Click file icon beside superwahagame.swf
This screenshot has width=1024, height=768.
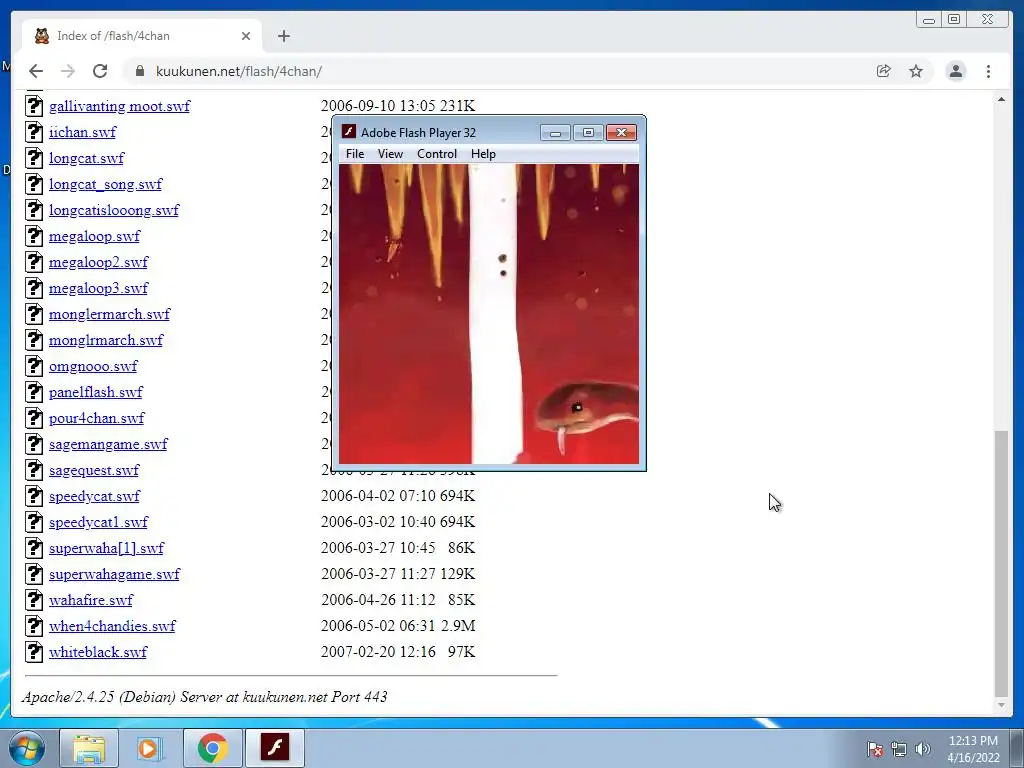[34, 573]
